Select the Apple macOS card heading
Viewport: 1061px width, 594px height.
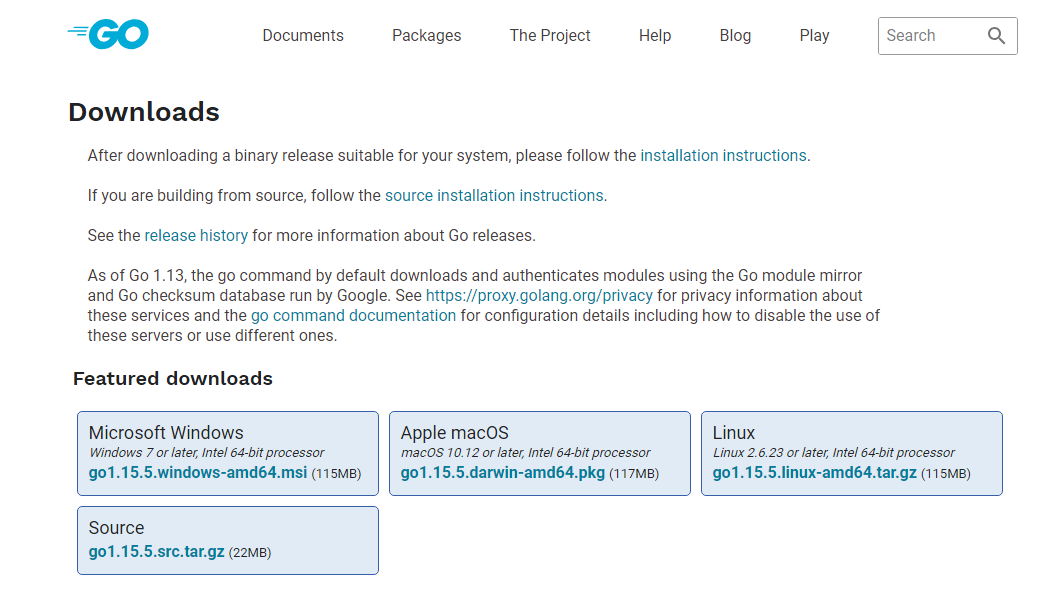[x=455, y=433]
